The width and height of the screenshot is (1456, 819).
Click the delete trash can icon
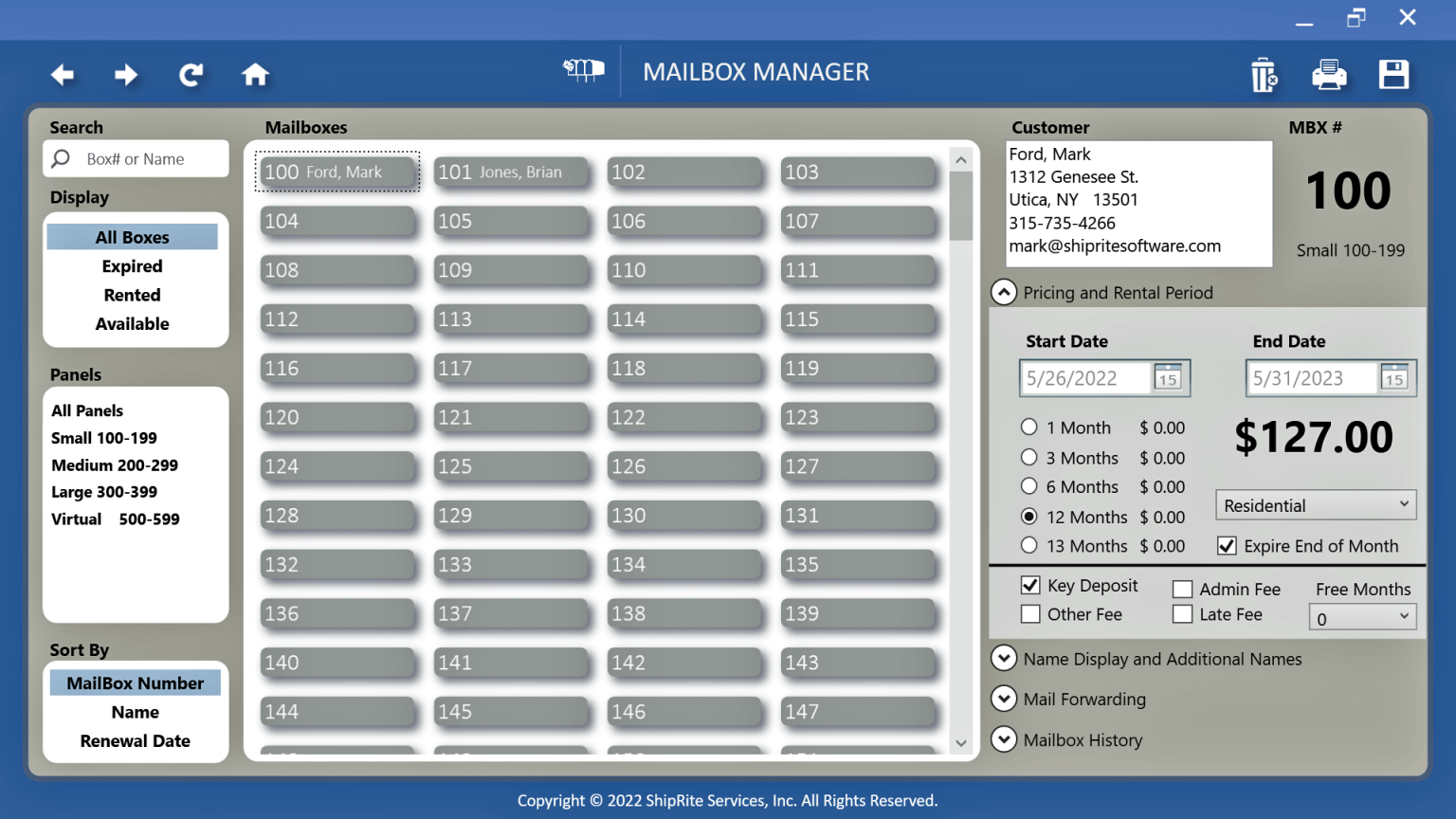click(1264, 75)
